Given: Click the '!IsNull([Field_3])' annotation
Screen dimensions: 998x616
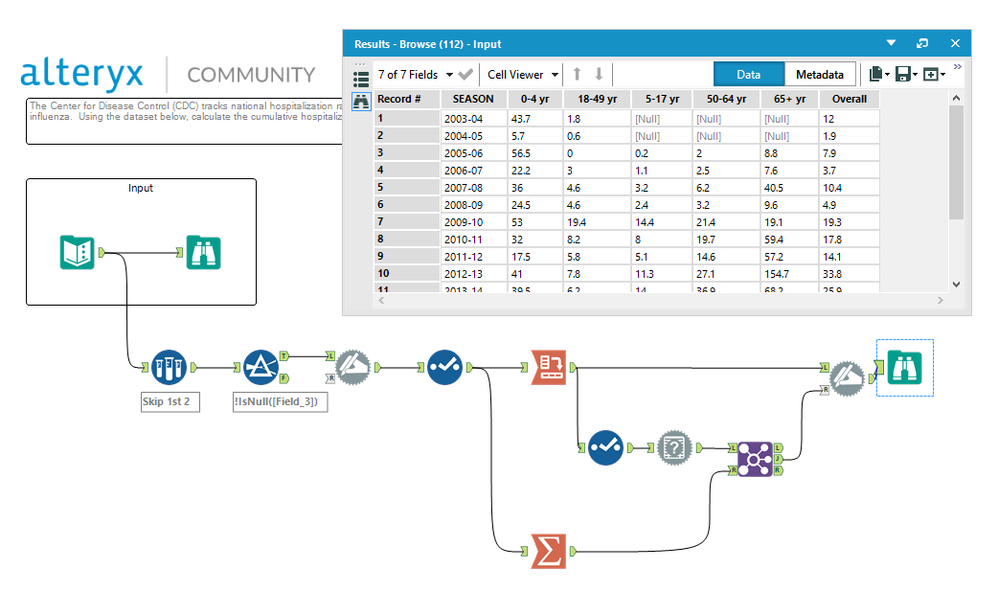Looking at the screenshot, I should [x=280, y=402].
